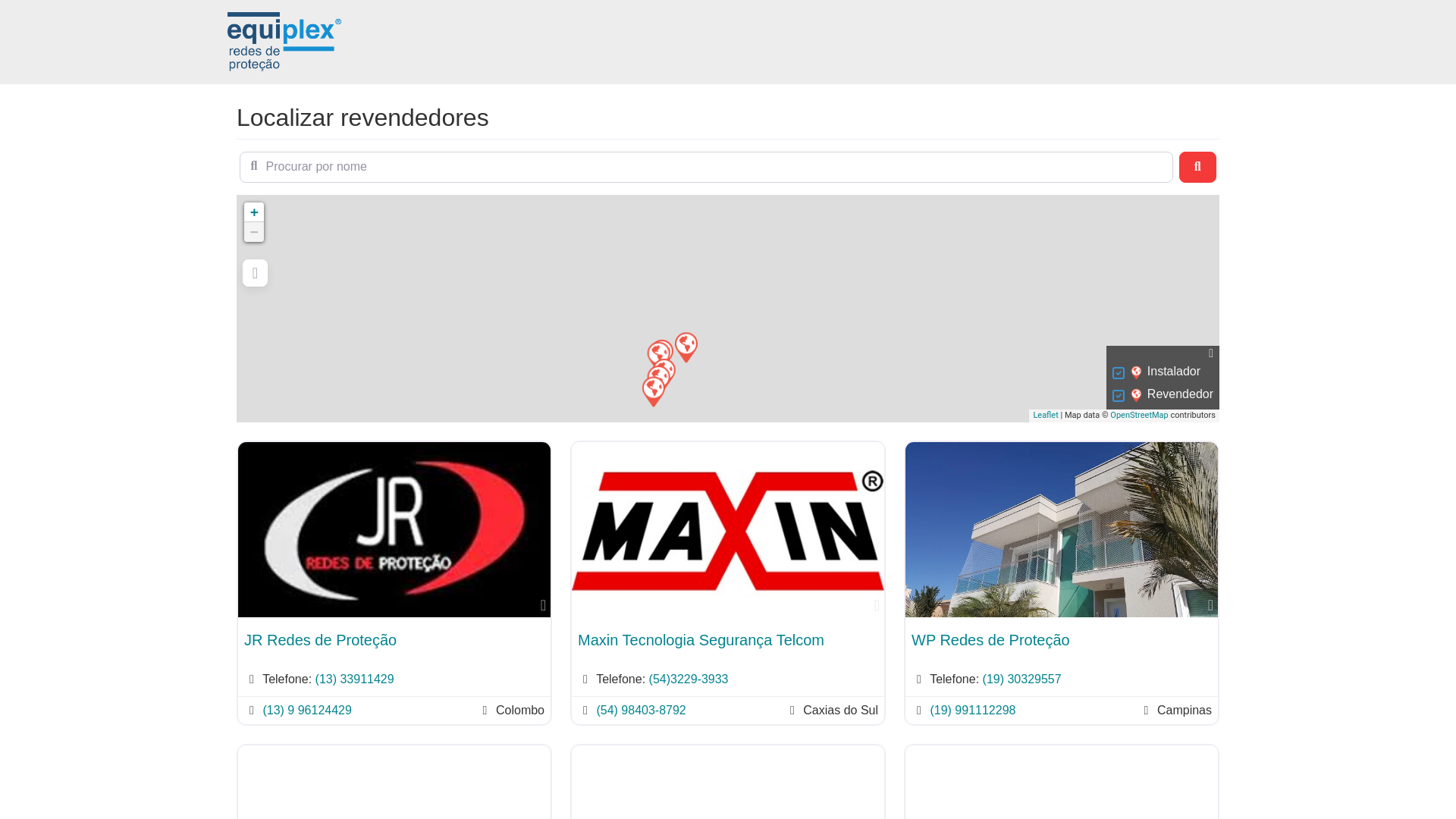The width and height of the screenshot is (1456, 819).
Task: Collapse the map layers legend panel
Action: [x=1211, y=353]
